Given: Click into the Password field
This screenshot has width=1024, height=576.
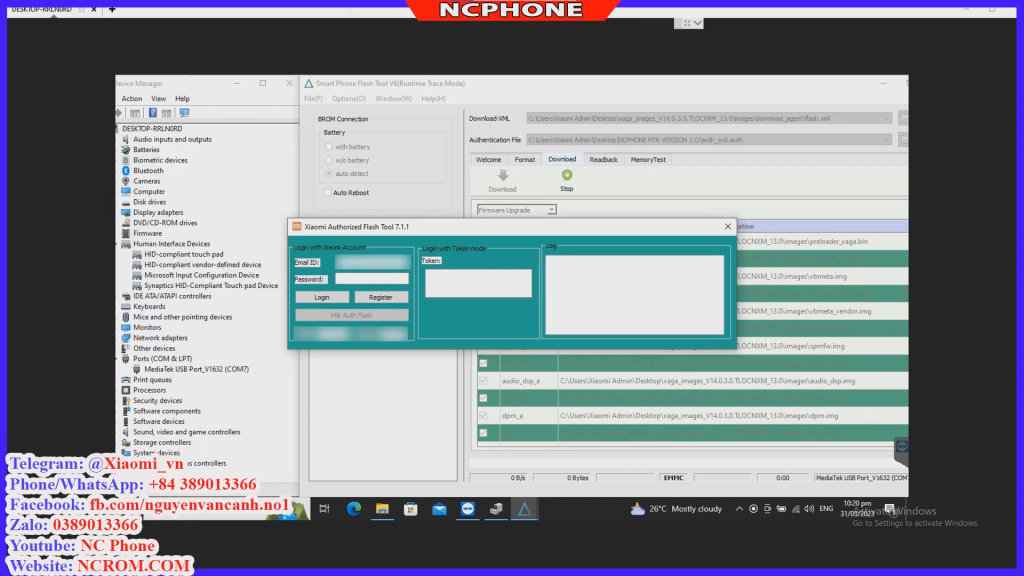Looking at the screenshot, I should pyautogui.click(x=371, y=279).
